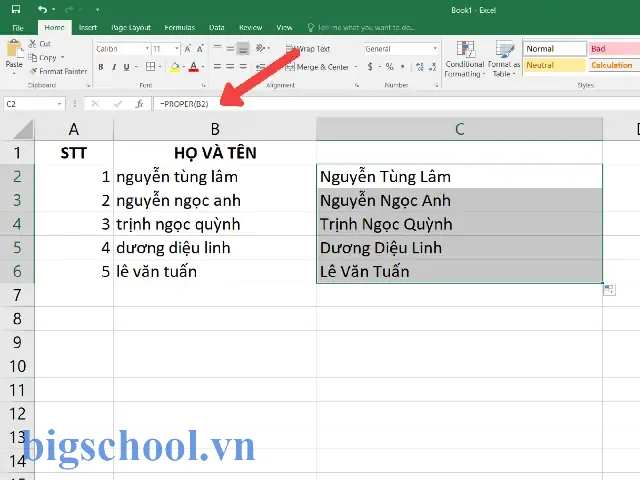
Task: Click Merge & Center
Action: pyautogui.click(x=317, y=67)
